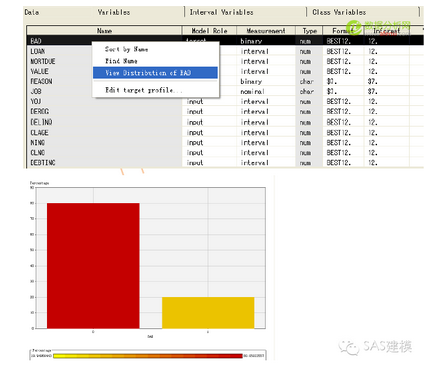Image resolution: width=431 pixels, height=370 pixels.
Task: Select the DEBTINC variable row
Action: click(225, 163)
